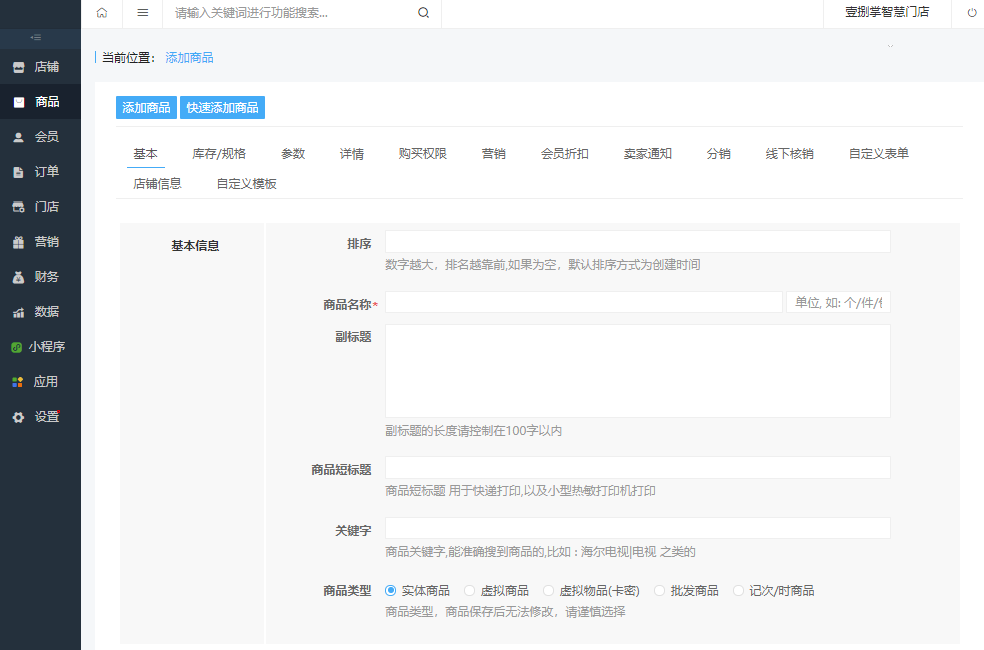This screenshot has height=650, width=984.
Task: Click the home icon in top bar
Action: click(x=102, y=13)
